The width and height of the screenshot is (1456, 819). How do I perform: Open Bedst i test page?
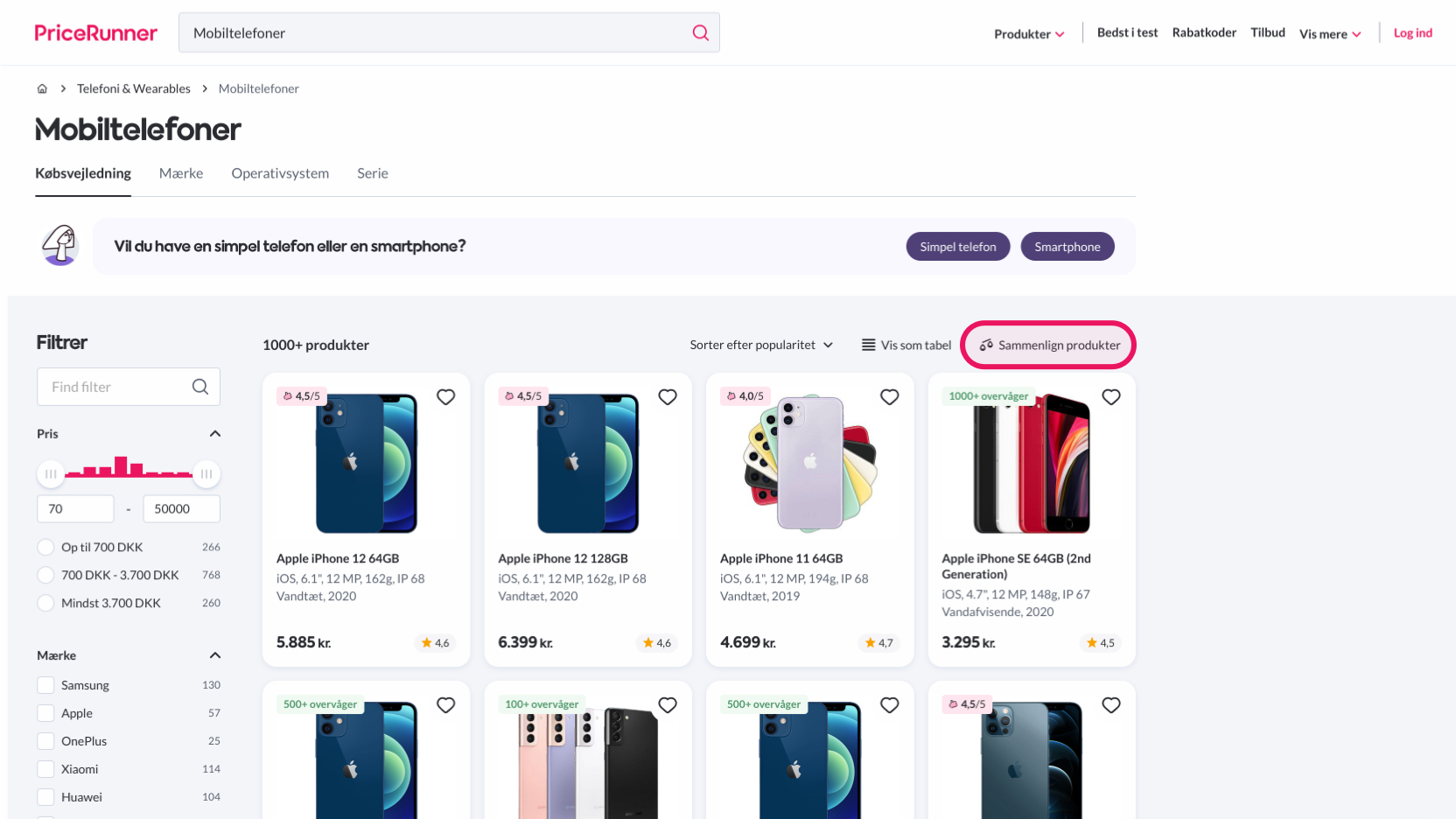[1127, 32]
